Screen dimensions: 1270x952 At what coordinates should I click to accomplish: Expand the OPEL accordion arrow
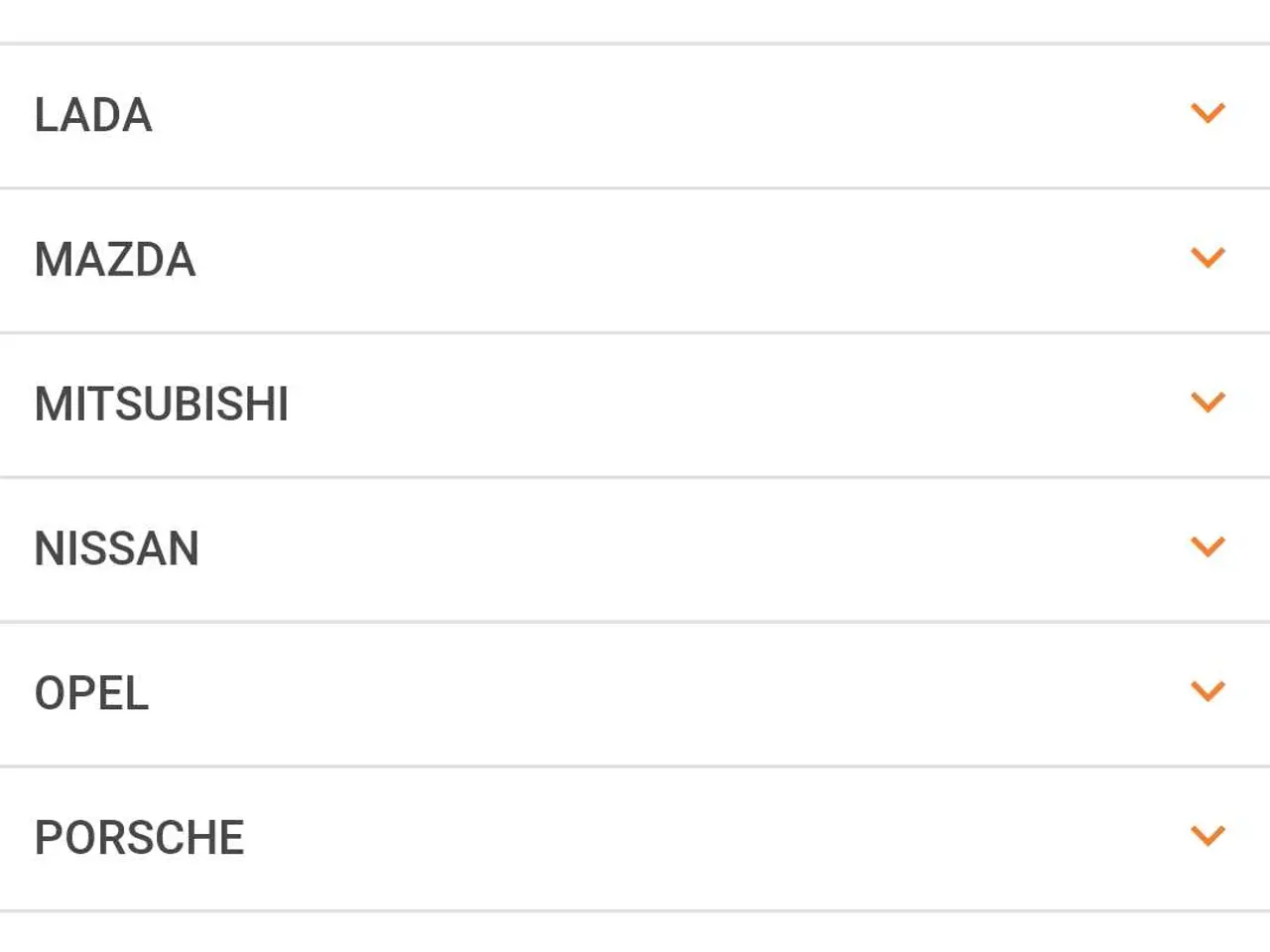(1207, 691)
